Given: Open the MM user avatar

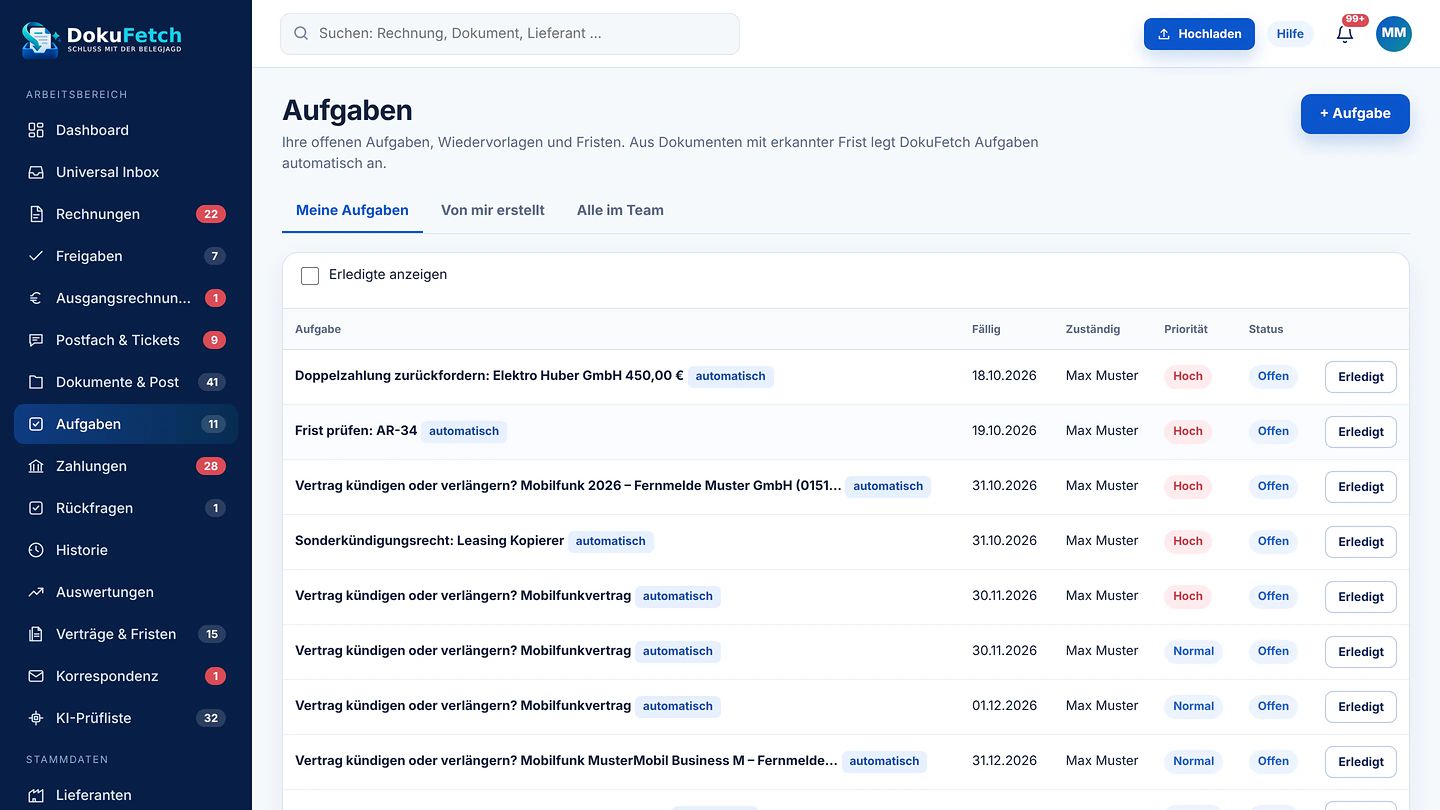Looking at the screenshot, I should click(1394, 33).
